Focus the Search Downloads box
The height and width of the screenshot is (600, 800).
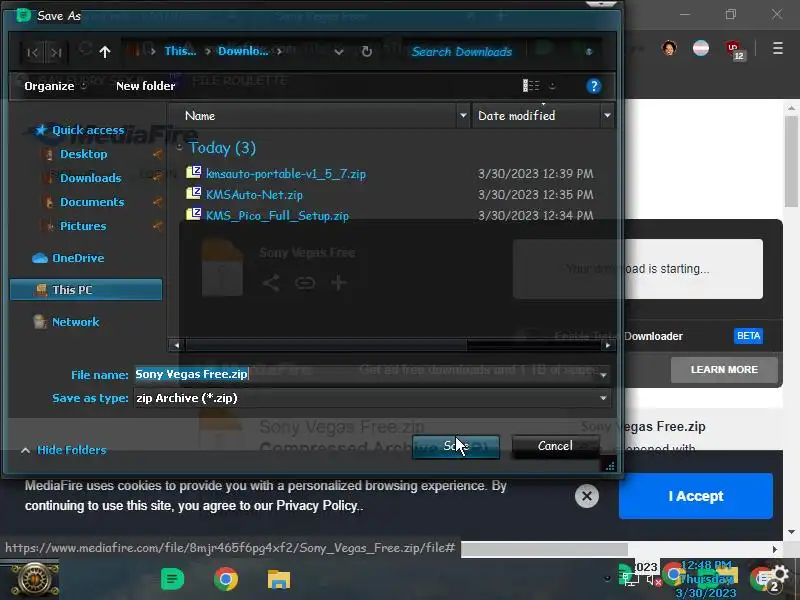click(x=462, y=52)
